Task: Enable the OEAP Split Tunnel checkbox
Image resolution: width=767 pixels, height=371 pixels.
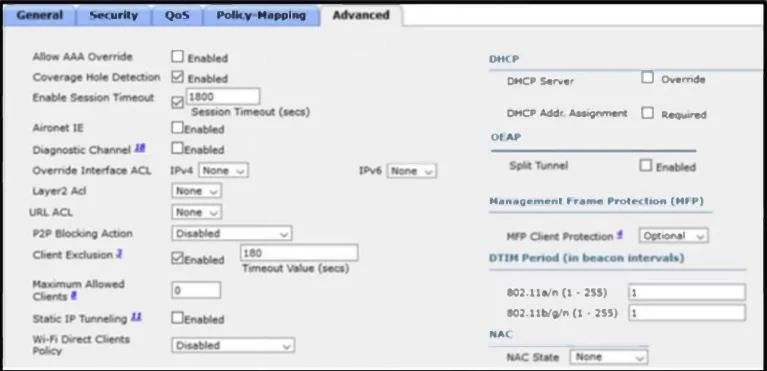Action: click(x=646, y=166)
